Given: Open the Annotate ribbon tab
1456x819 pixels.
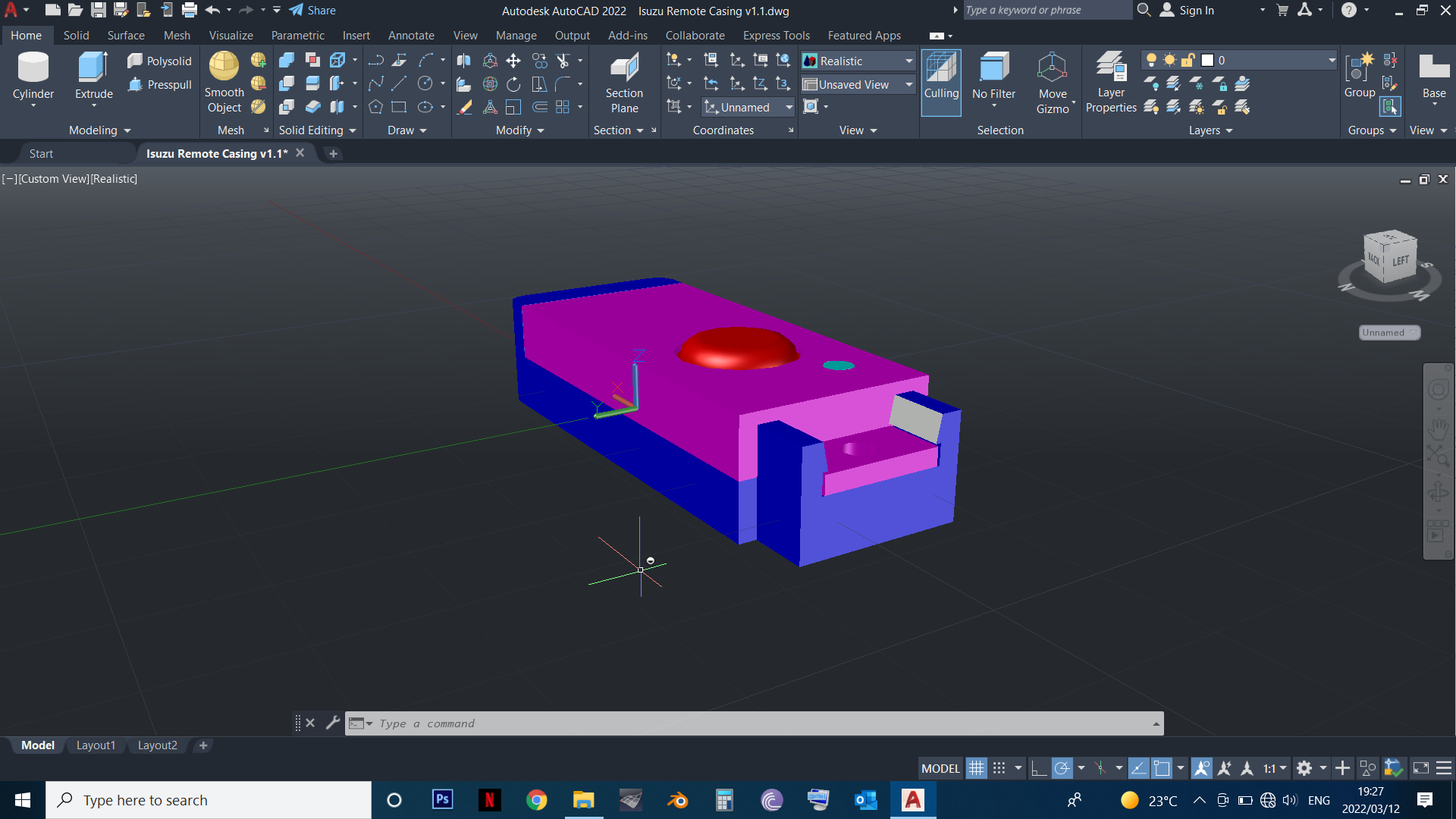Looking at the screenshot, I should (411, 35).
